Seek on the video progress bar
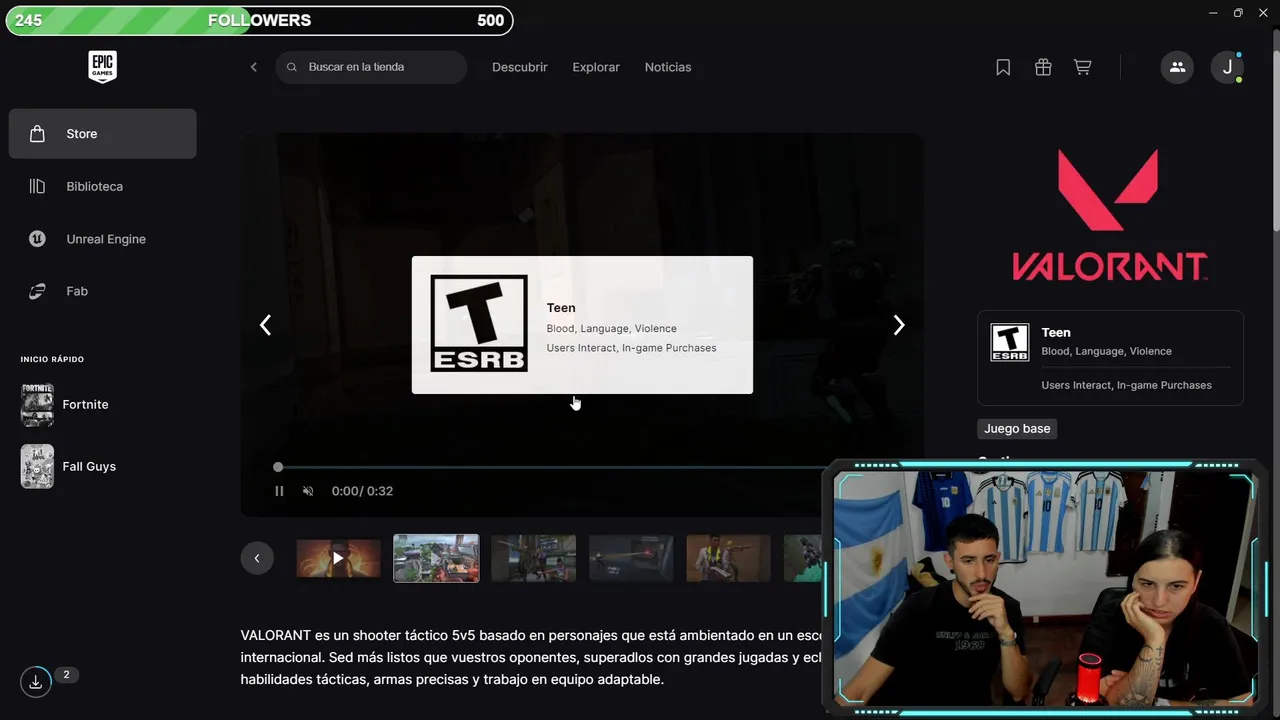Screen dimensions: 1280x720 550,467
